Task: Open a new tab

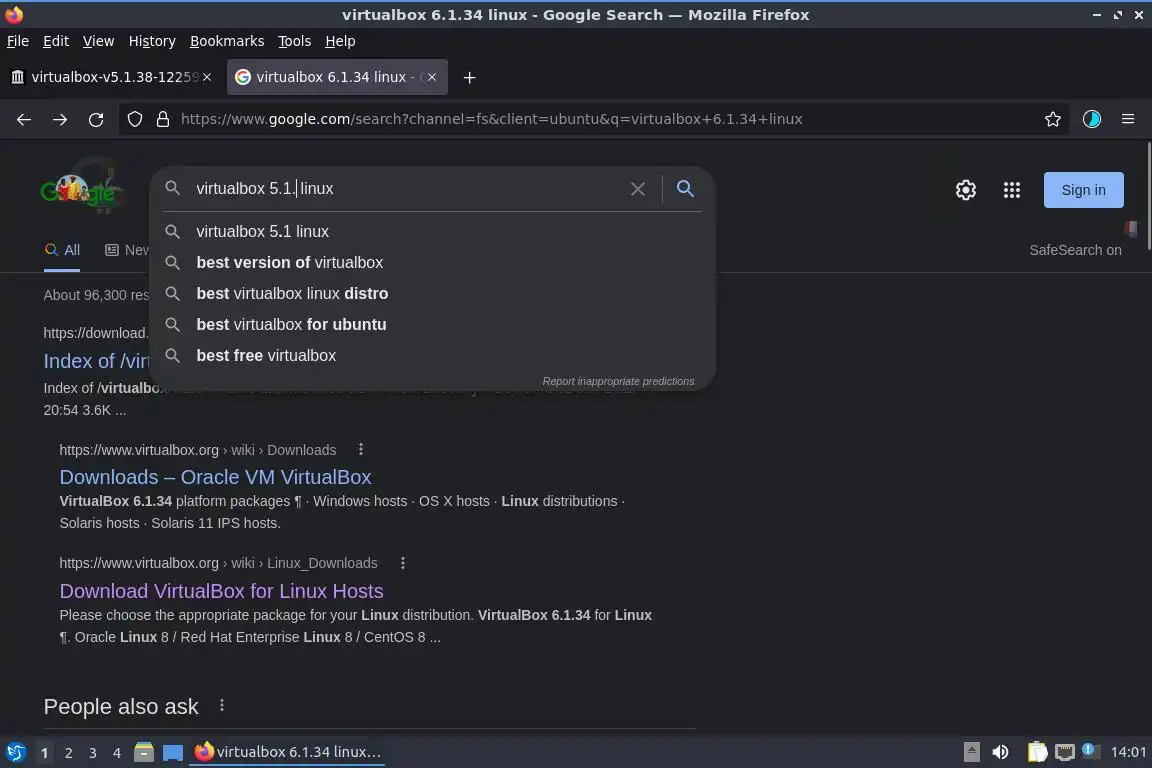Action: [469, 77]
